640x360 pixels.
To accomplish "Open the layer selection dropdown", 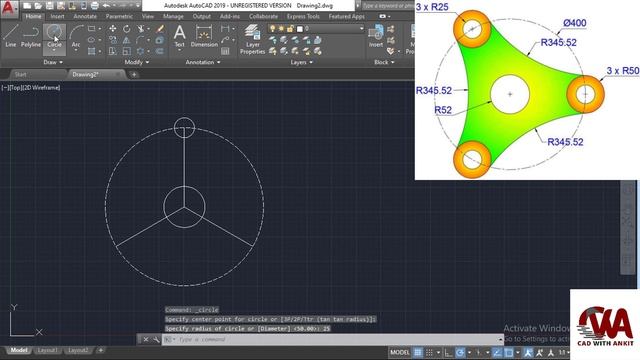I will coord(361,29).
